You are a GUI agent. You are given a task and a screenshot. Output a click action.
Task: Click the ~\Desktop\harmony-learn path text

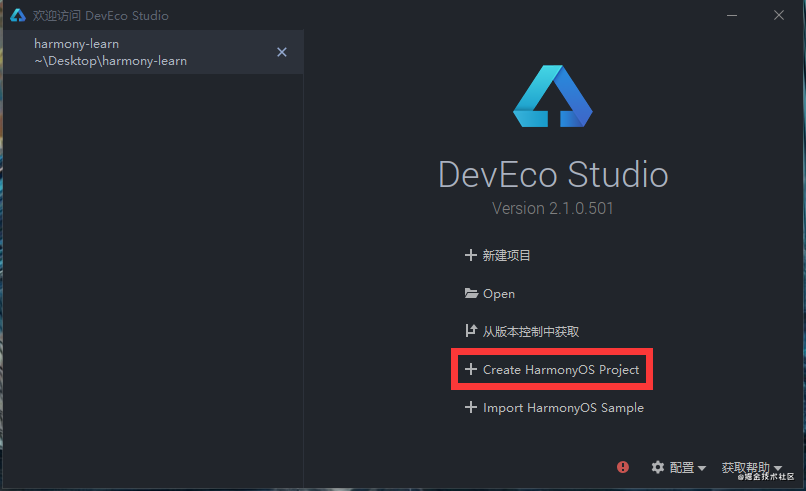tap(111, 61)
